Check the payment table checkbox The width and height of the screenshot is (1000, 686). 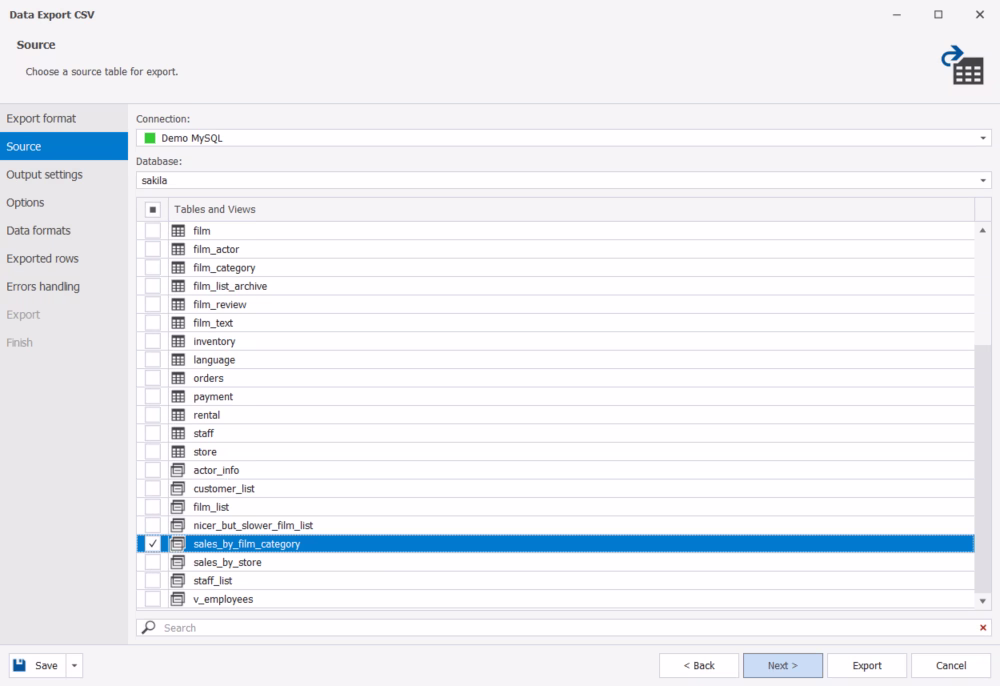152,397
